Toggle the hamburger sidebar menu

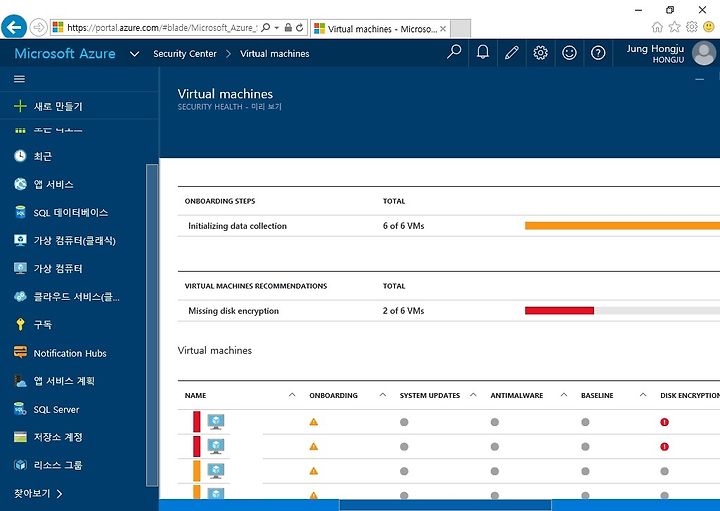click(x=19, y=79)
